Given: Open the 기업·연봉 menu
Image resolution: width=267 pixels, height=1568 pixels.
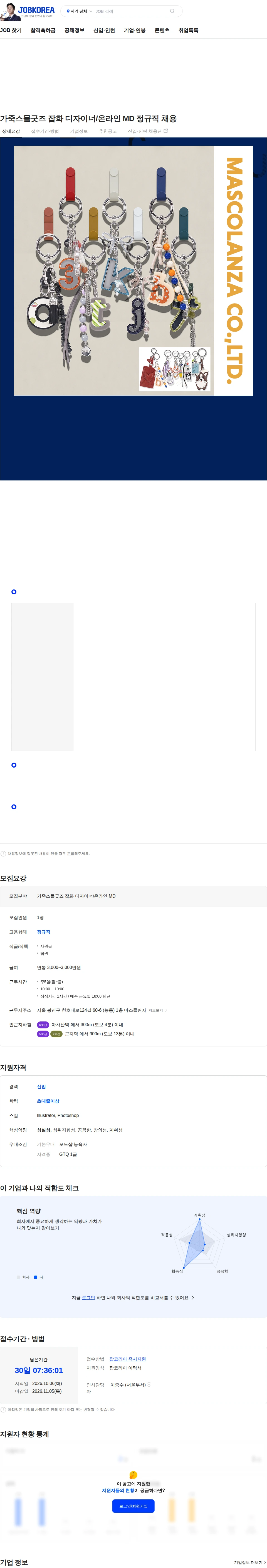Looking at the screenshot, I should (x=135, y=31).
